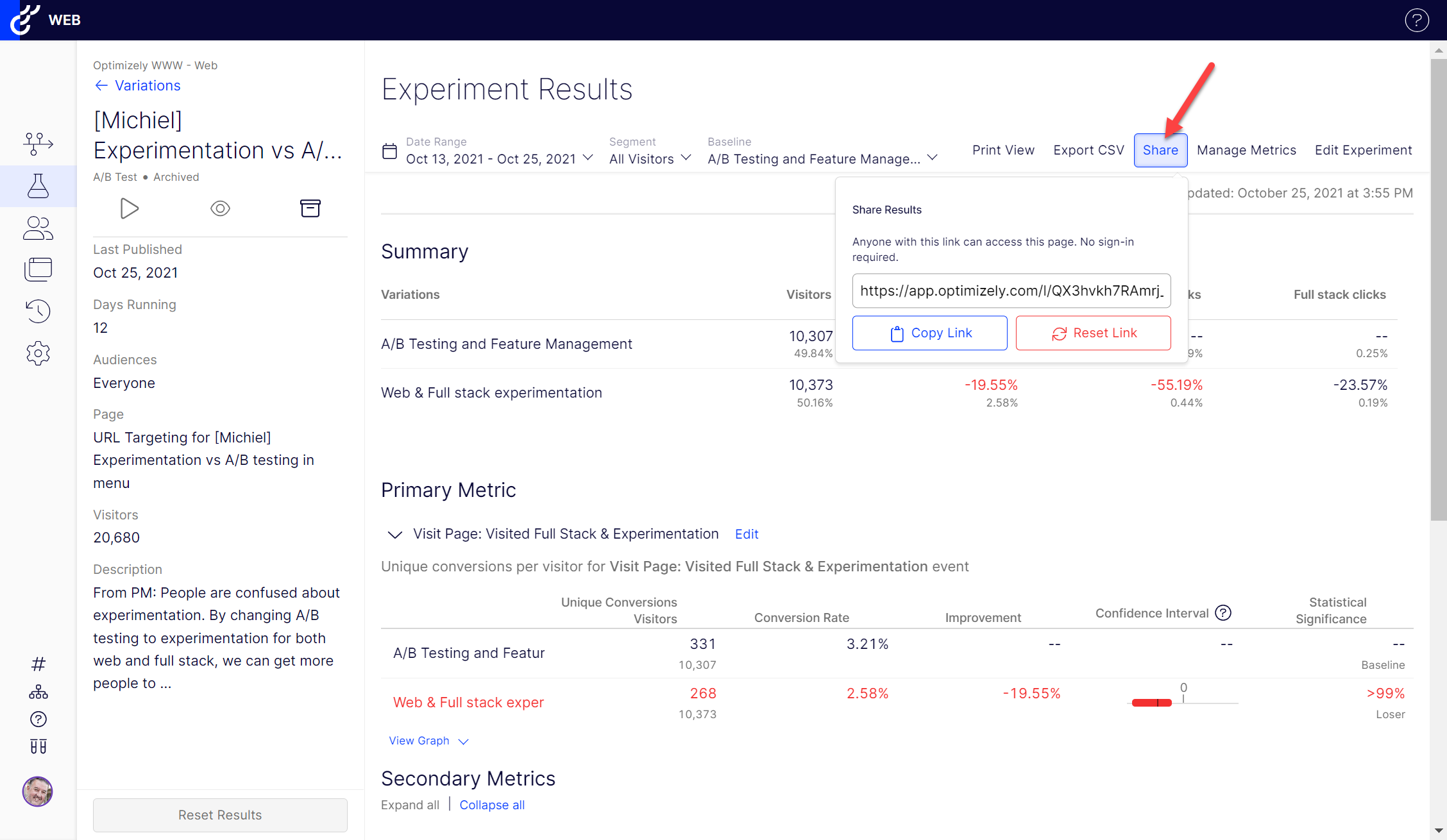Click the '3.21%' conversion rate
This screenshot has width=1447, height=840.
pyautogui.click(x=867, y=644)
